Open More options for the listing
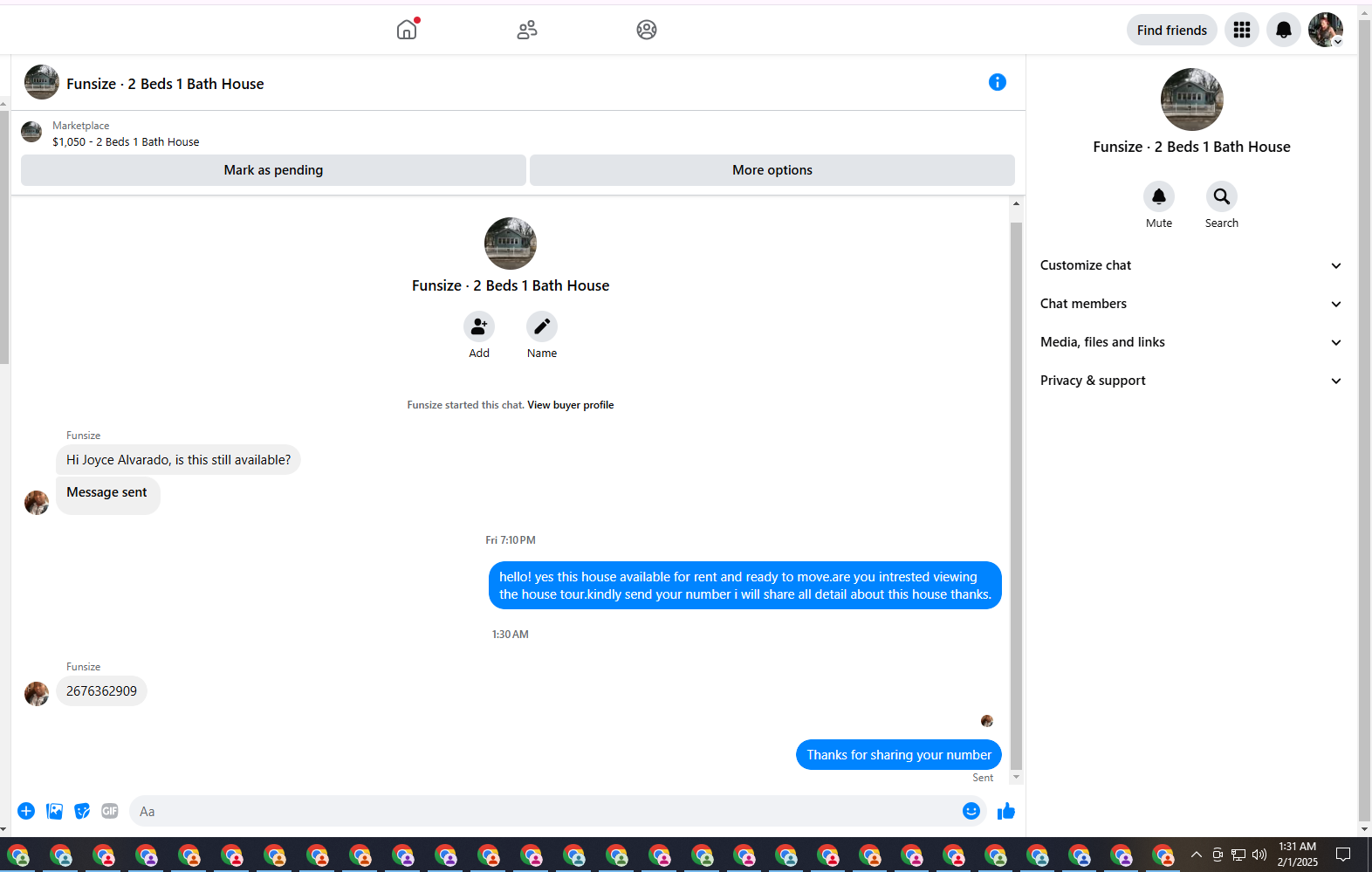Viewport: 1372px width, 872px height. pyautogui.click(x=772, y=170)
